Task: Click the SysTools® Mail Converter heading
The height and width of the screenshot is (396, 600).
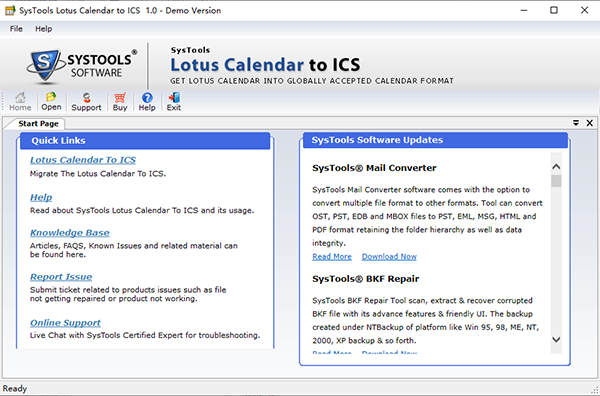Action: pyautogui.click(x=374, y=168)
